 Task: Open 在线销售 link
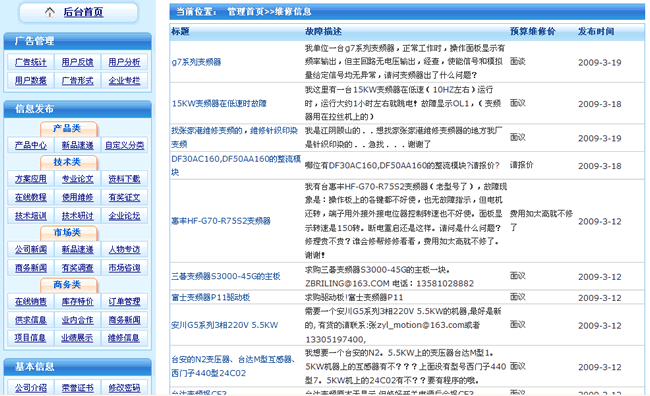31,301
